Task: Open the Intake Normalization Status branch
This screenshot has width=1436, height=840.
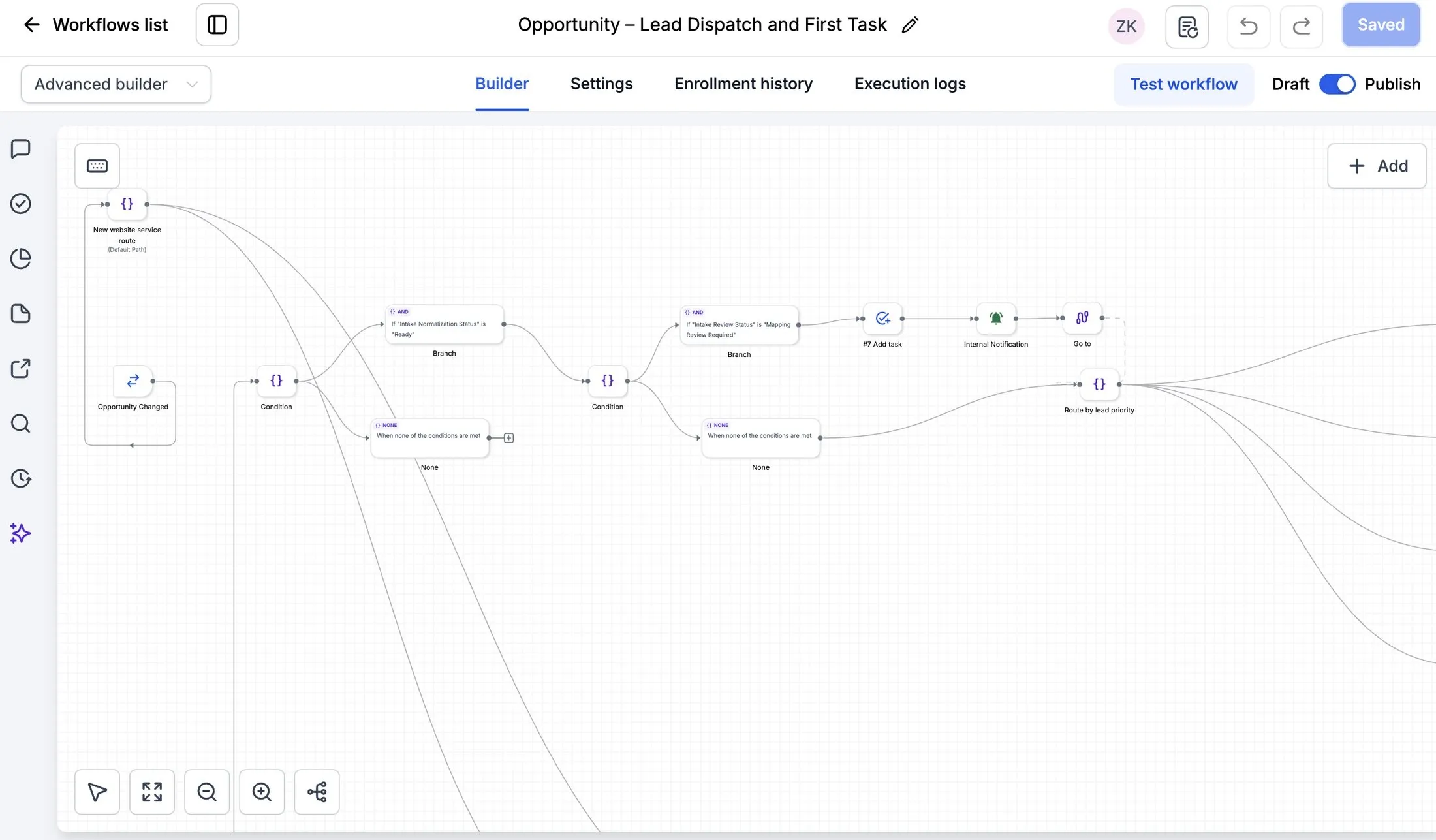Action: point(445,324)
